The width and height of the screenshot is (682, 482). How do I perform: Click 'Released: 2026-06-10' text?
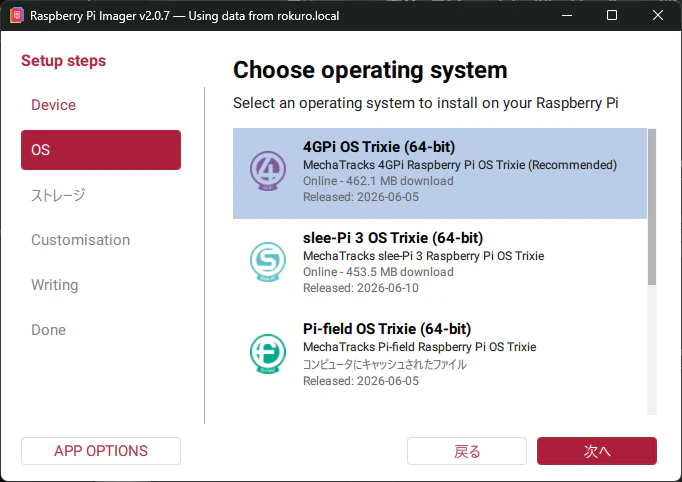click(x=361, y=288)
